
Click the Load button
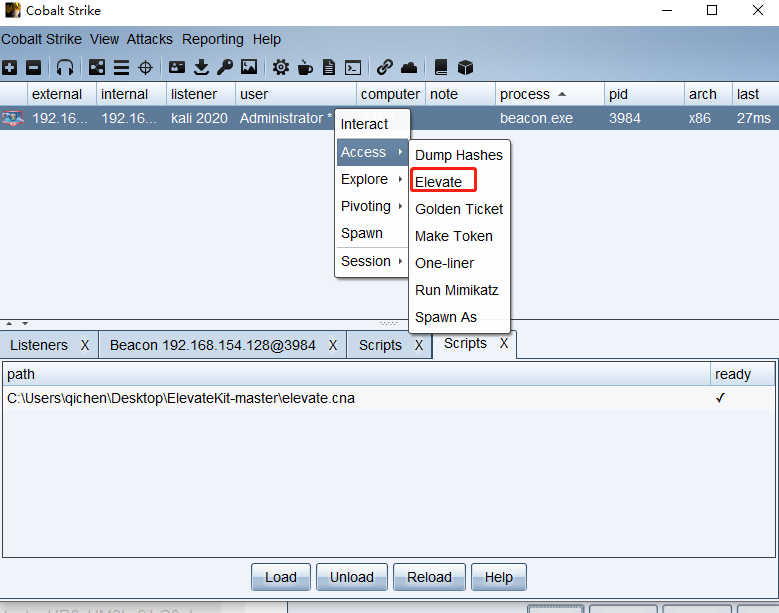point(281,577)
